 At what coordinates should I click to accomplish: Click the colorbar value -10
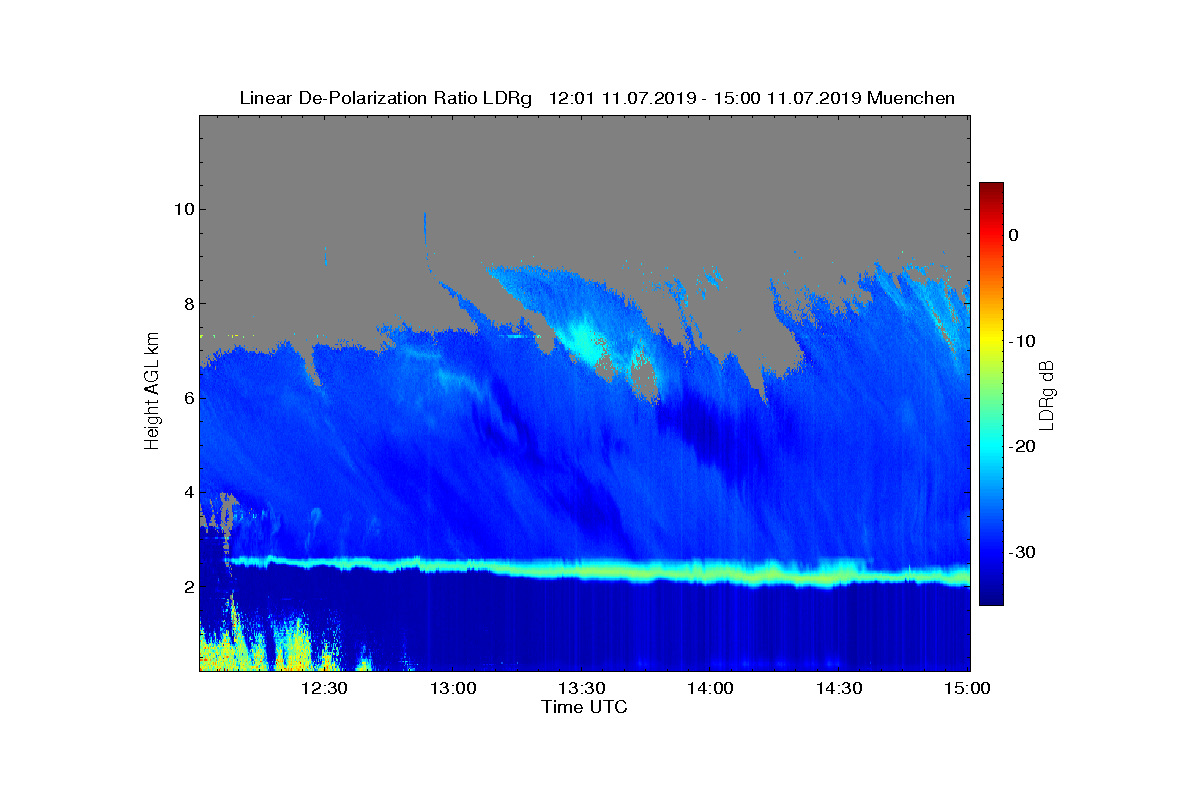(1023, 341)
